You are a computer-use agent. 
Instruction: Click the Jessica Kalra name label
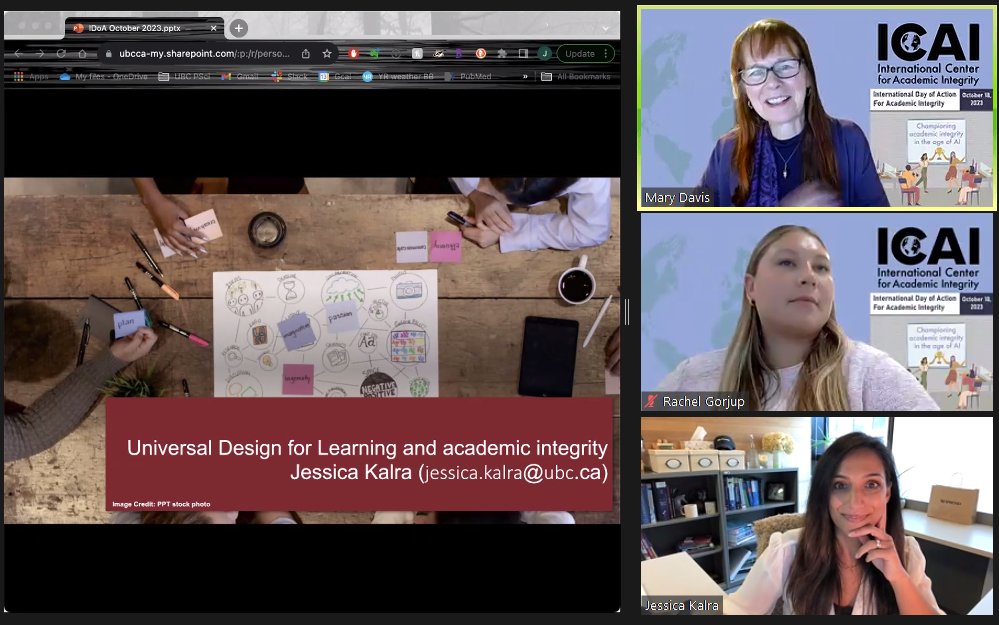pos(682,605)
